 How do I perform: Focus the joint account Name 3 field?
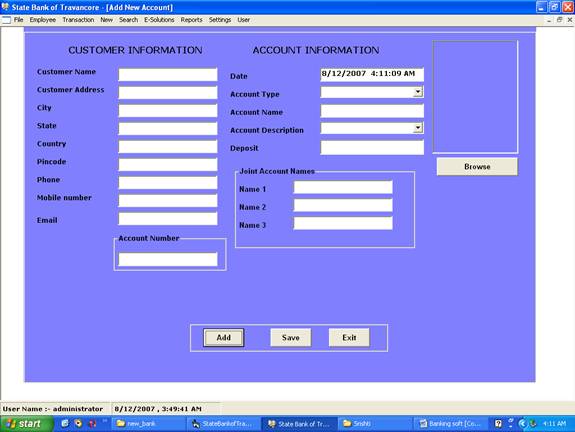343,223
